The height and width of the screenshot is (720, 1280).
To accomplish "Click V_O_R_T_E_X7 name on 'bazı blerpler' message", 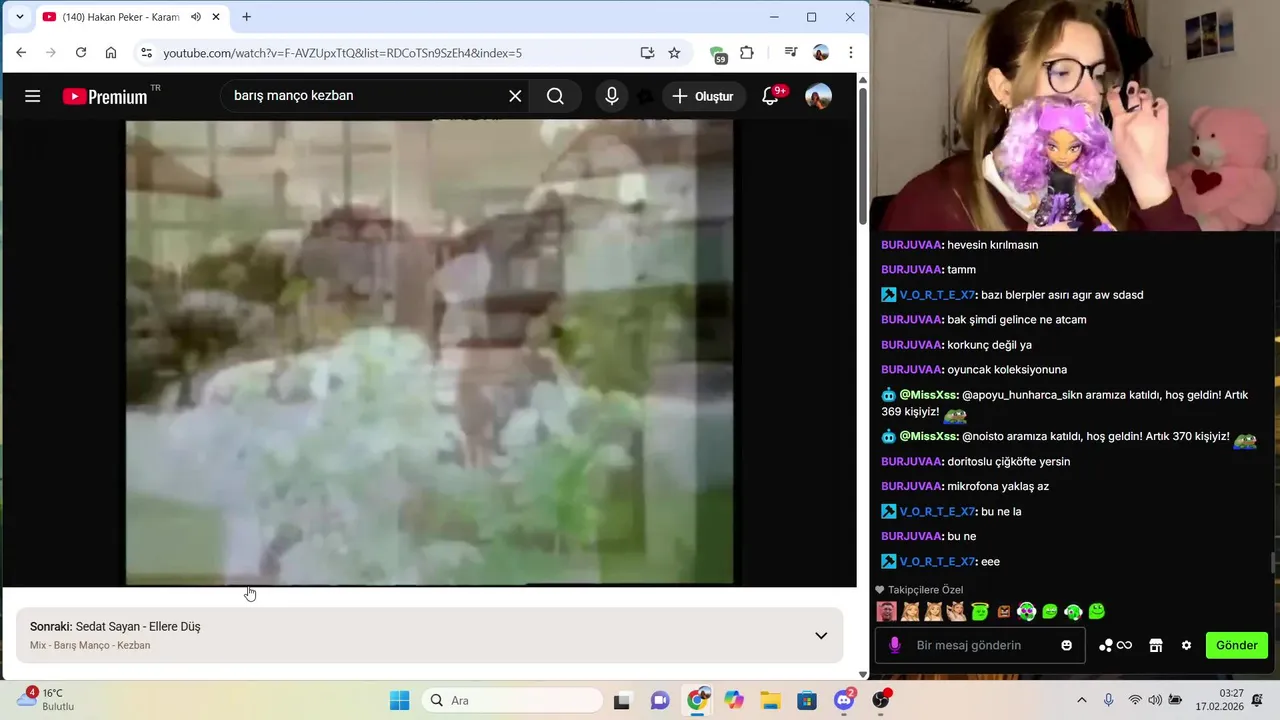I will [937, 295].
